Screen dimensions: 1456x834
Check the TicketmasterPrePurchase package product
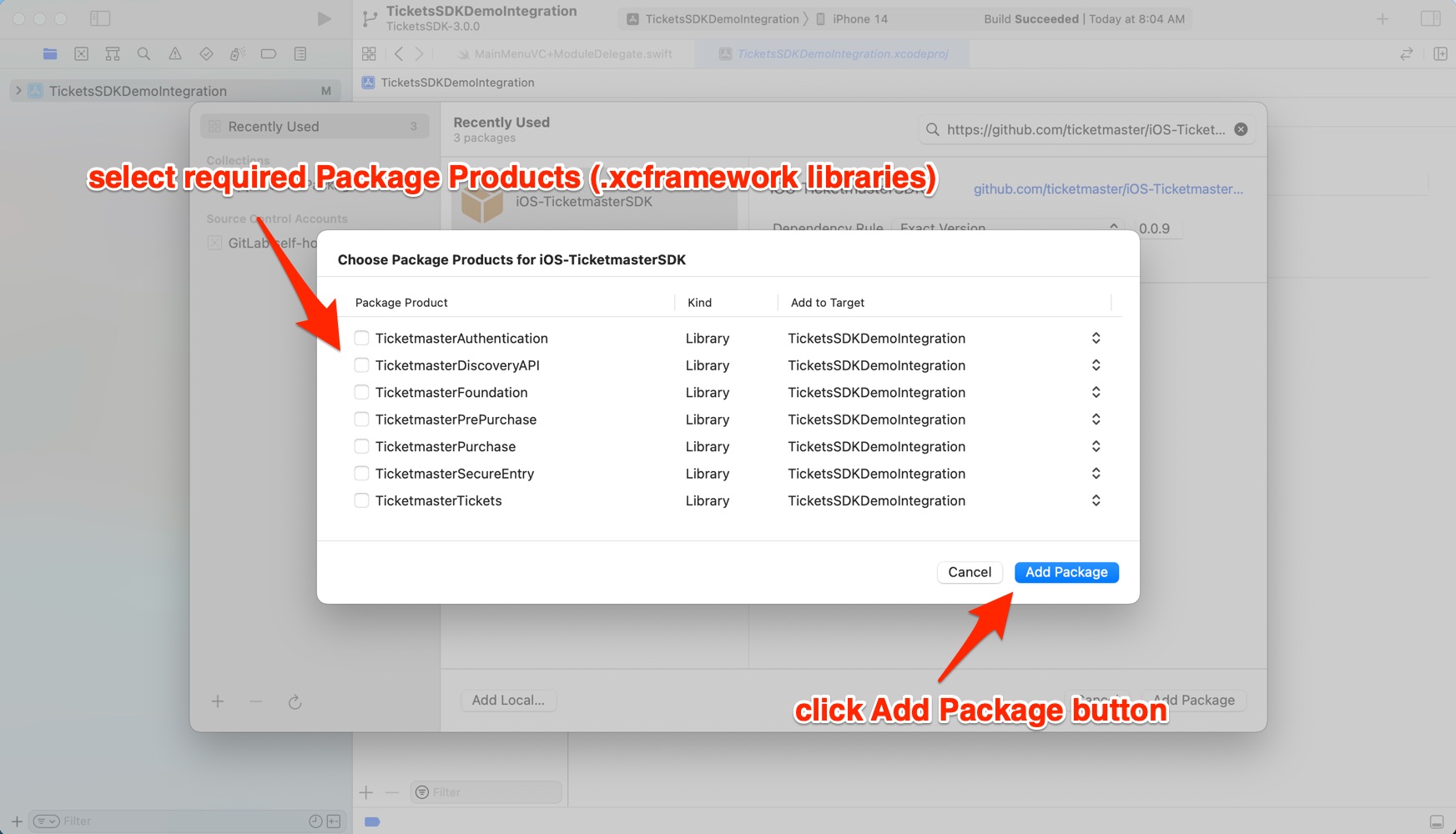tap(361, 420)
